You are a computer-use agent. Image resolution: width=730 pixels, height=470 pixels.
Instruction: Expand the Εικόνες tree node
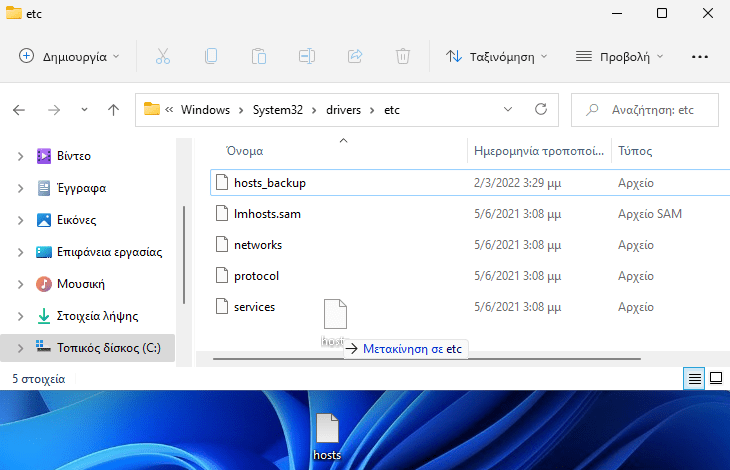[x=20, y=220]
